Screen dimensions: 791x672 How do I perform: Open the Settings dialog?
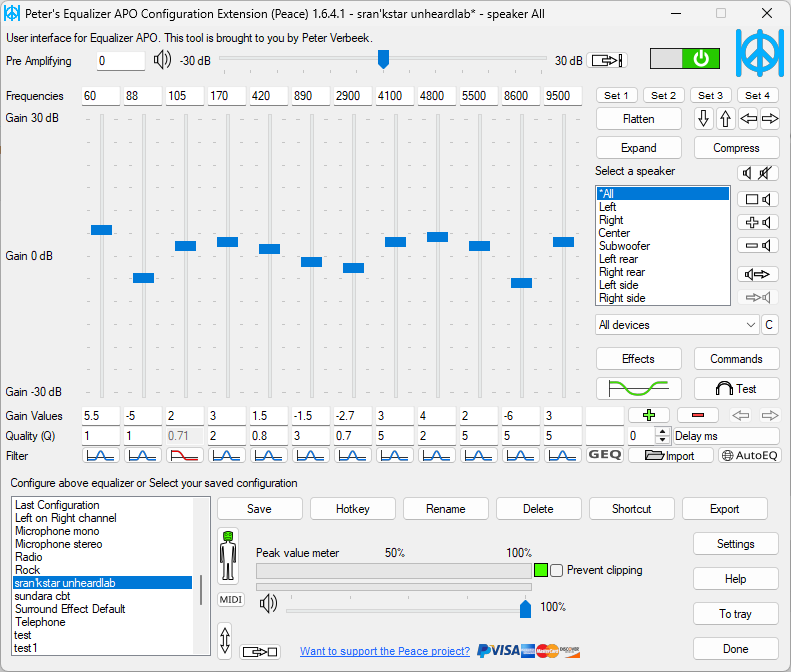pyautogui.click(x=736, y=544)
